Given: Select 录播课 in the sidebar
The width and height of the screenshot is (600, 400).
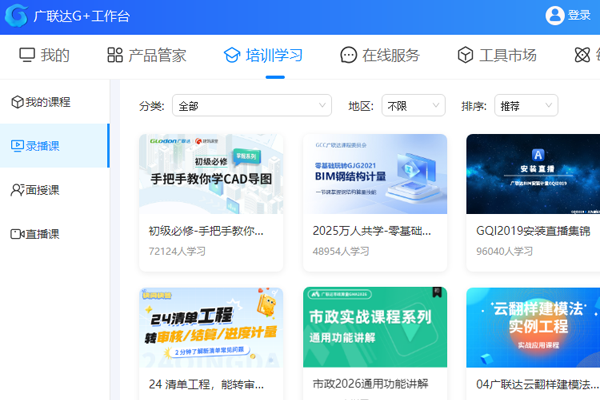Looking at the screenshot, I should tap(55, 146).
